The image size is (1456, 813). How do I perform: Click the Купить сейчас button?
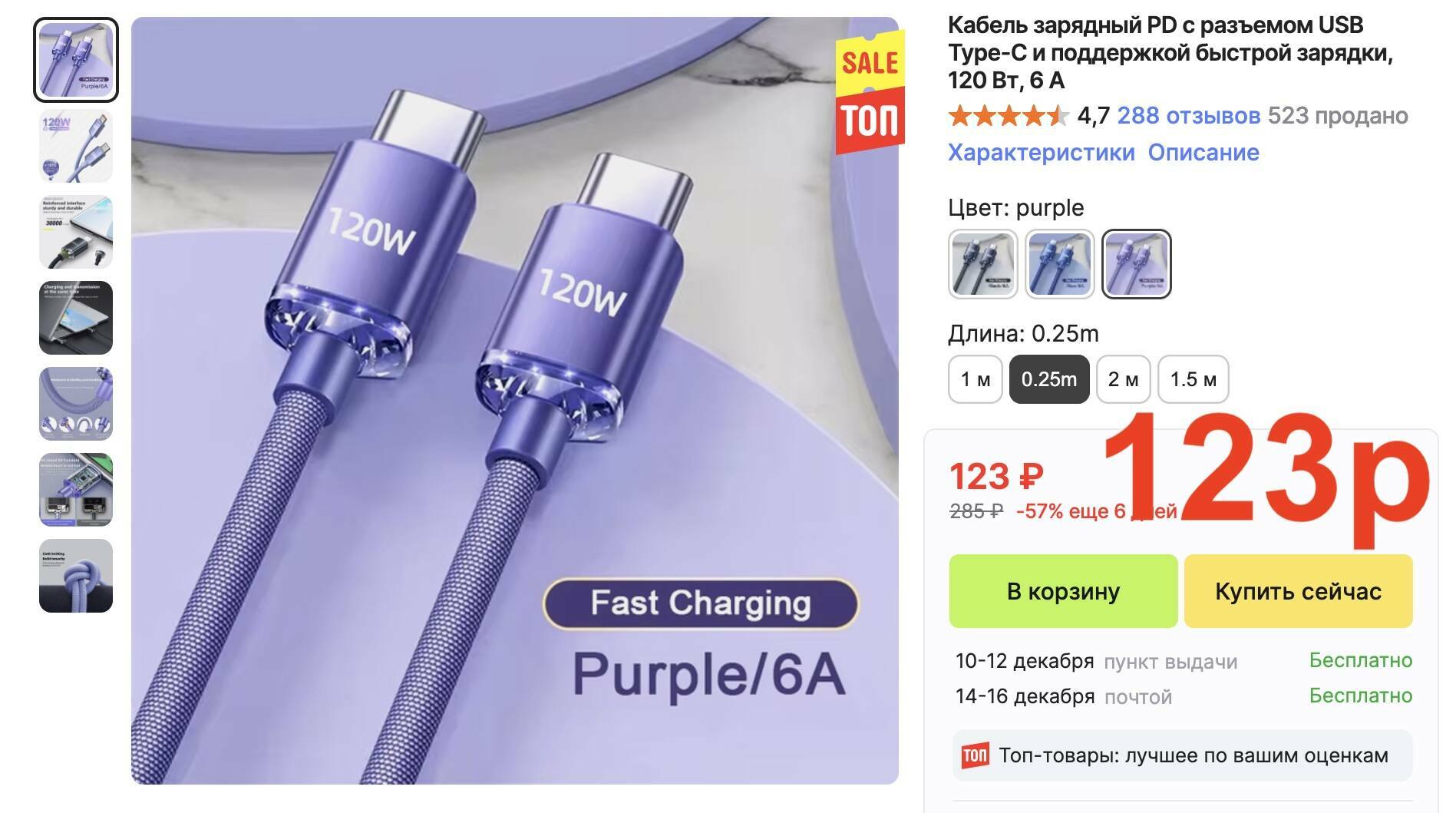coord(1299,591)
